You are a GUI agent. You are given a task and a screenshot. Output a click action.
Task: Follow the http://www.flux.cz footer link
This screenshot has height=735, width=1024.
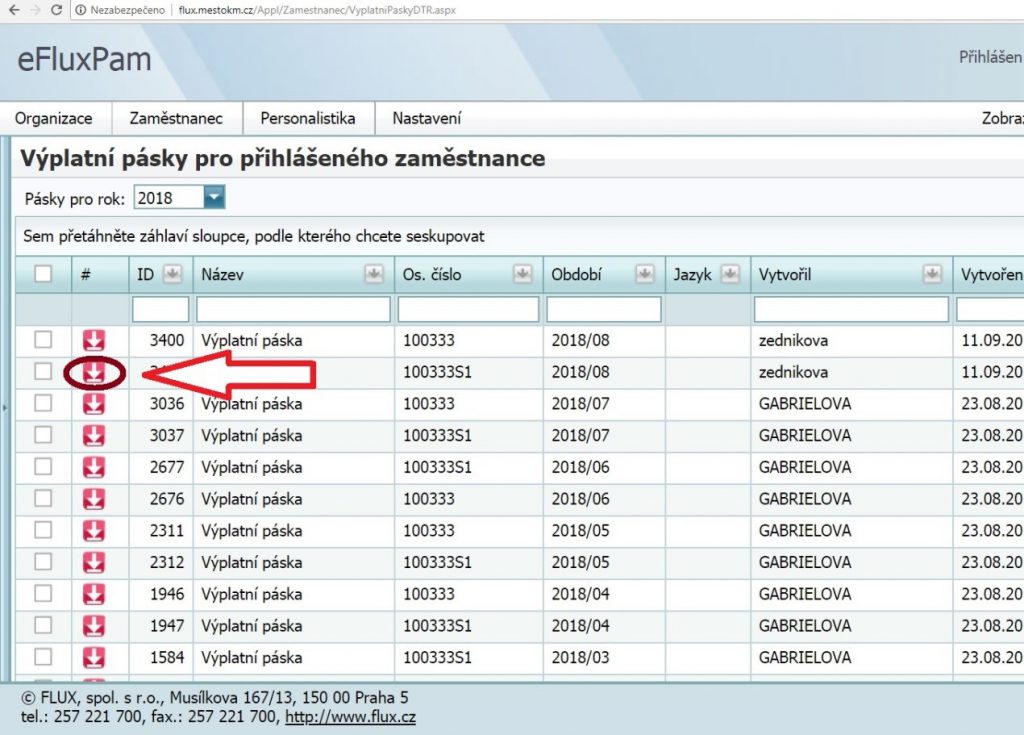coord(350,717)
